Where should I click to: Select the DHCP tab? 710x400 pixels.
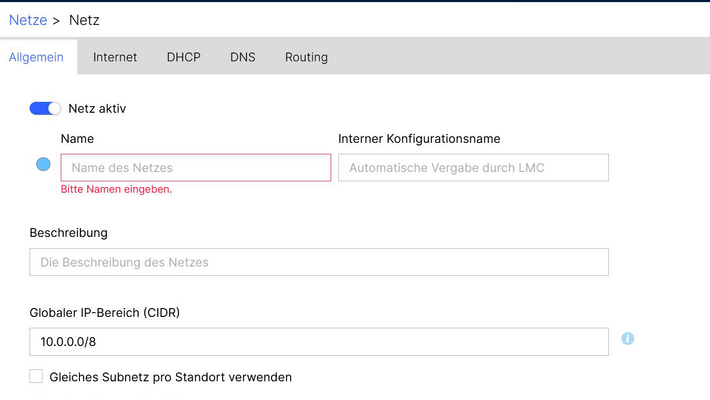tap(184, 57)
